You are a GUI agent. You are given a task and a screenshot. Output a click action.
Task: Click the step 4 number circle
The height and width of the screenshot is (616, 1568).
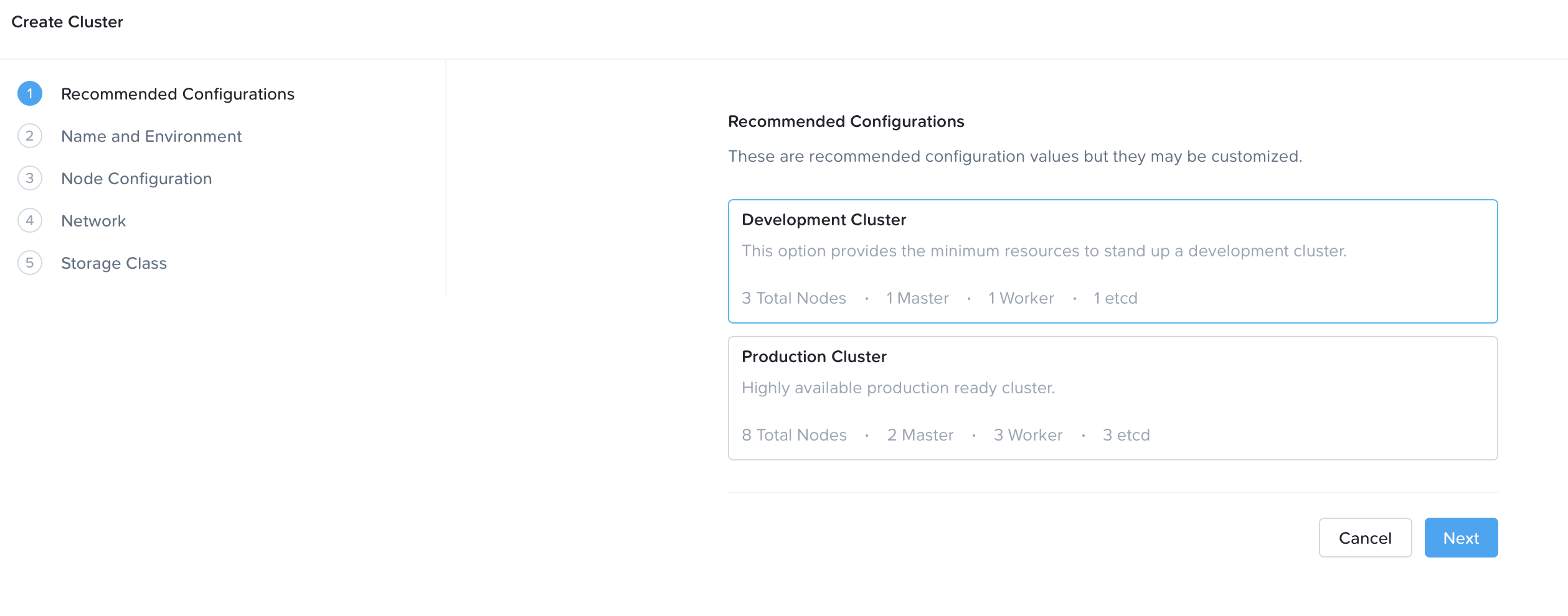30,221
